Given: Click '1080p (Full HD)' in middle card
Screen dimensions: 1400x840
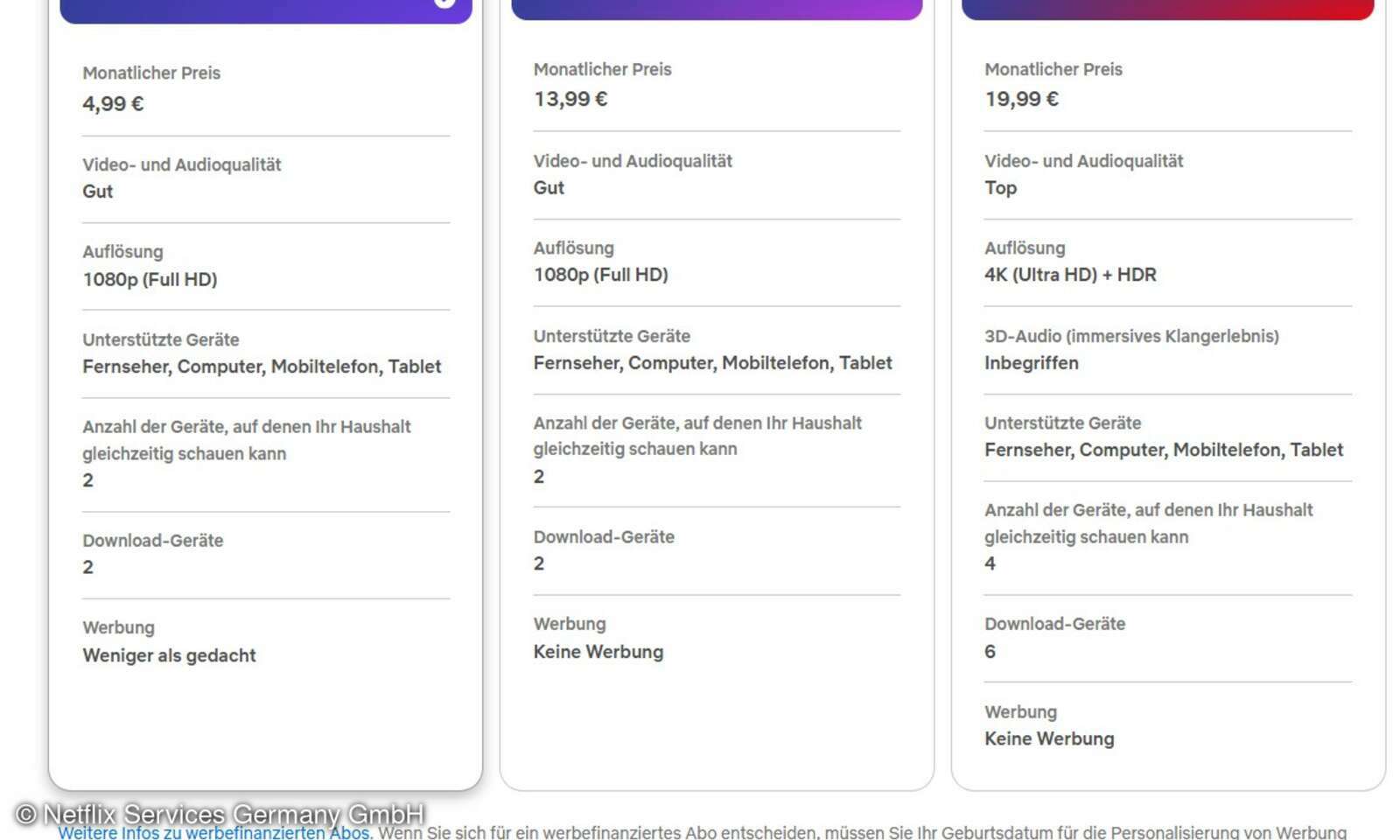Looking at the screenshot, I should 603,274.
